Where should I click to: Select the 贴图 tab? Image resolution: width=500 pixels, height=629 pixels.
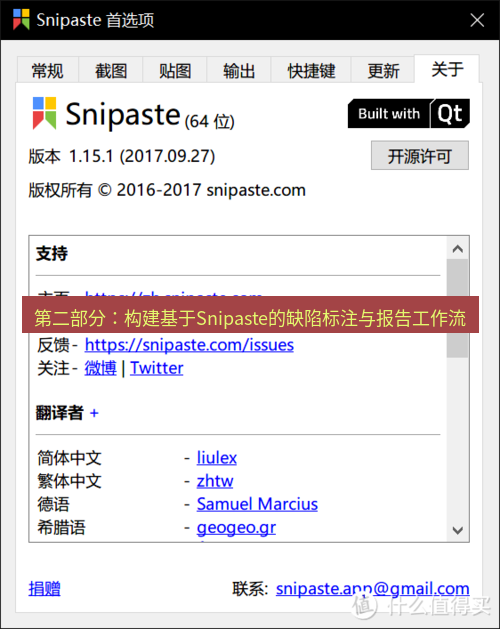(x=175, y=71)
